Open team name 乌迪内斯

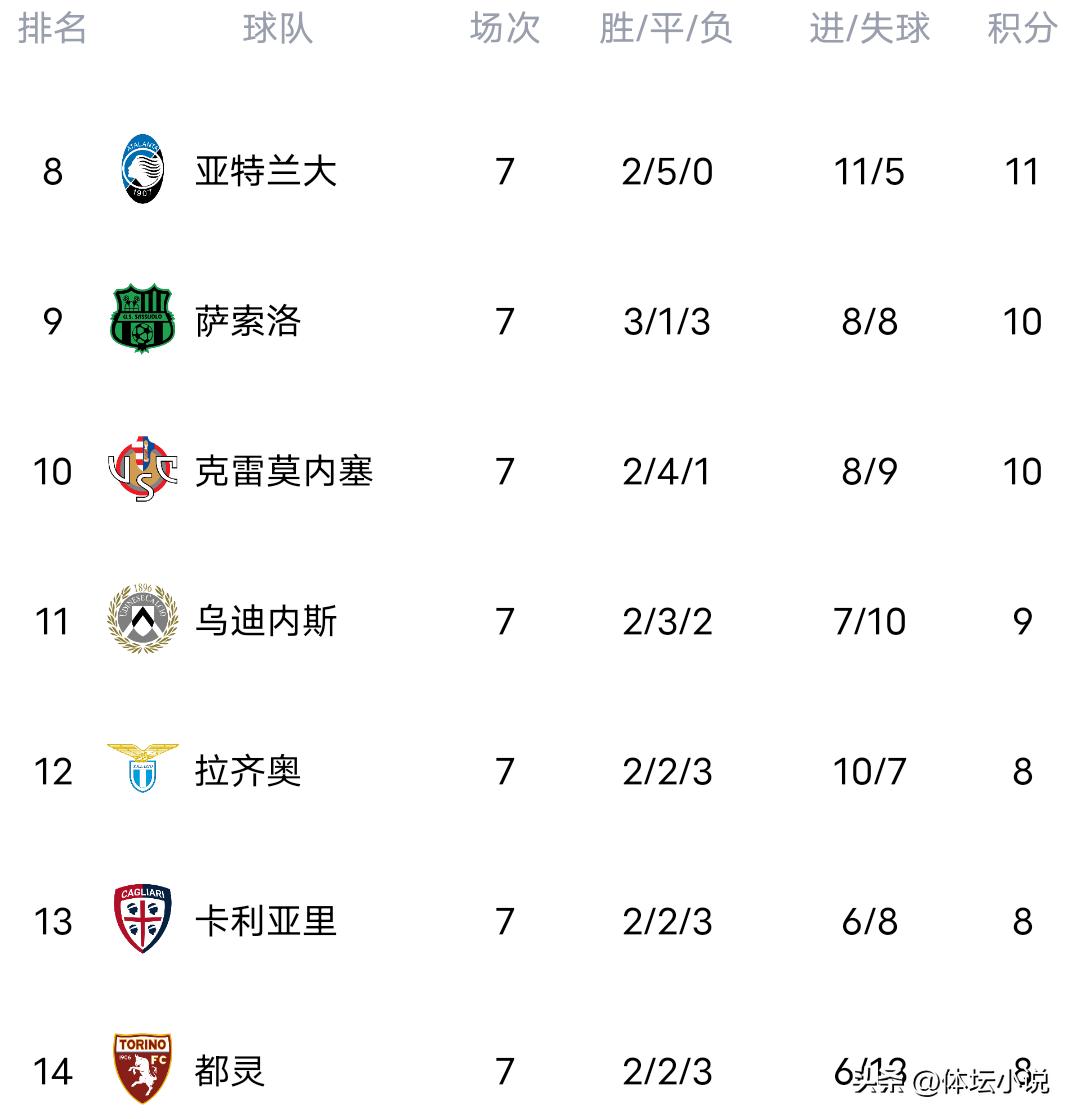[266, 620]
